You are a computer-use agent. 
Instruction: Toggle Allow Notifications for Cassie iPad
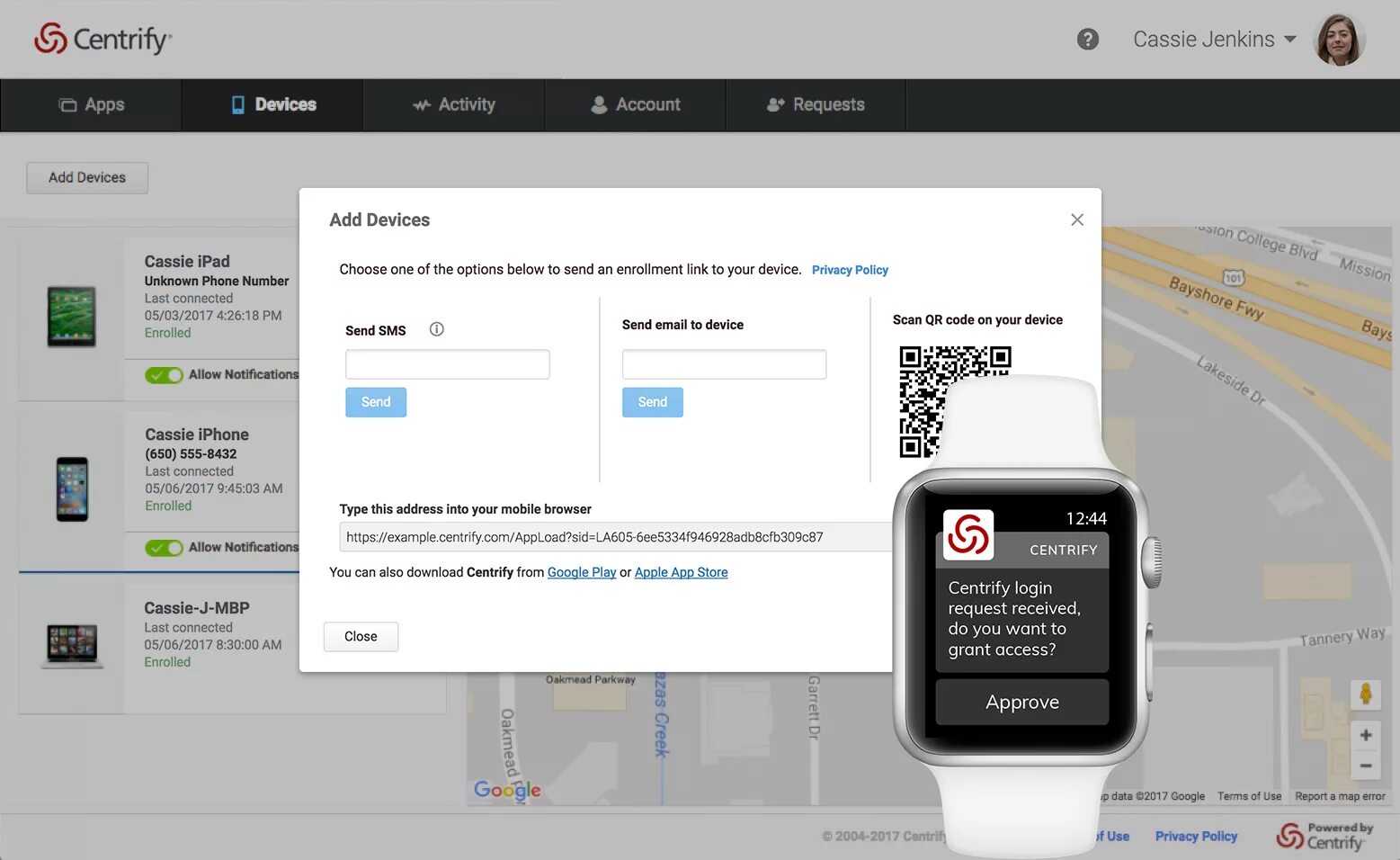(165, 375)
